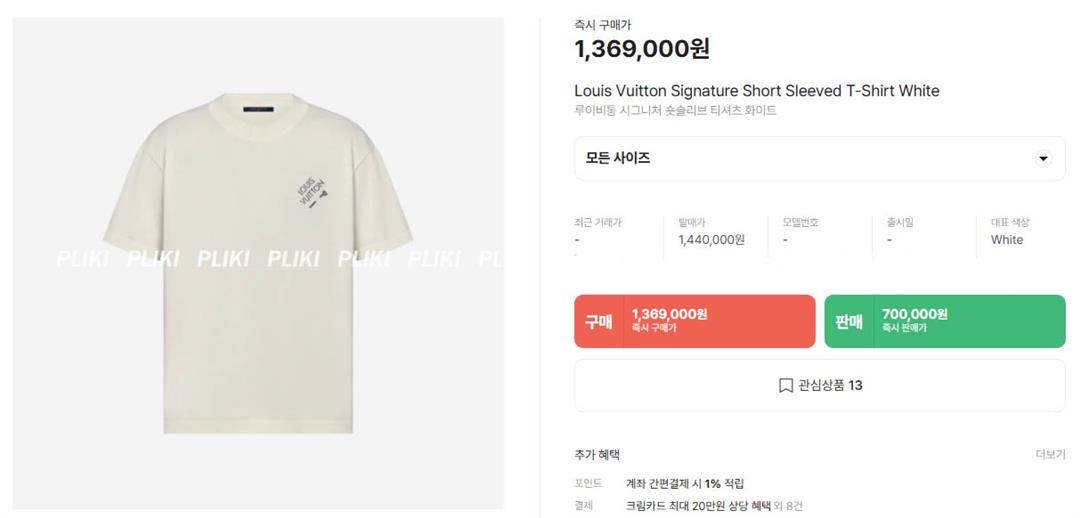
Task: Click the product title Louis Vuitton Signature T-Shirt
Action: coord(756,91)
